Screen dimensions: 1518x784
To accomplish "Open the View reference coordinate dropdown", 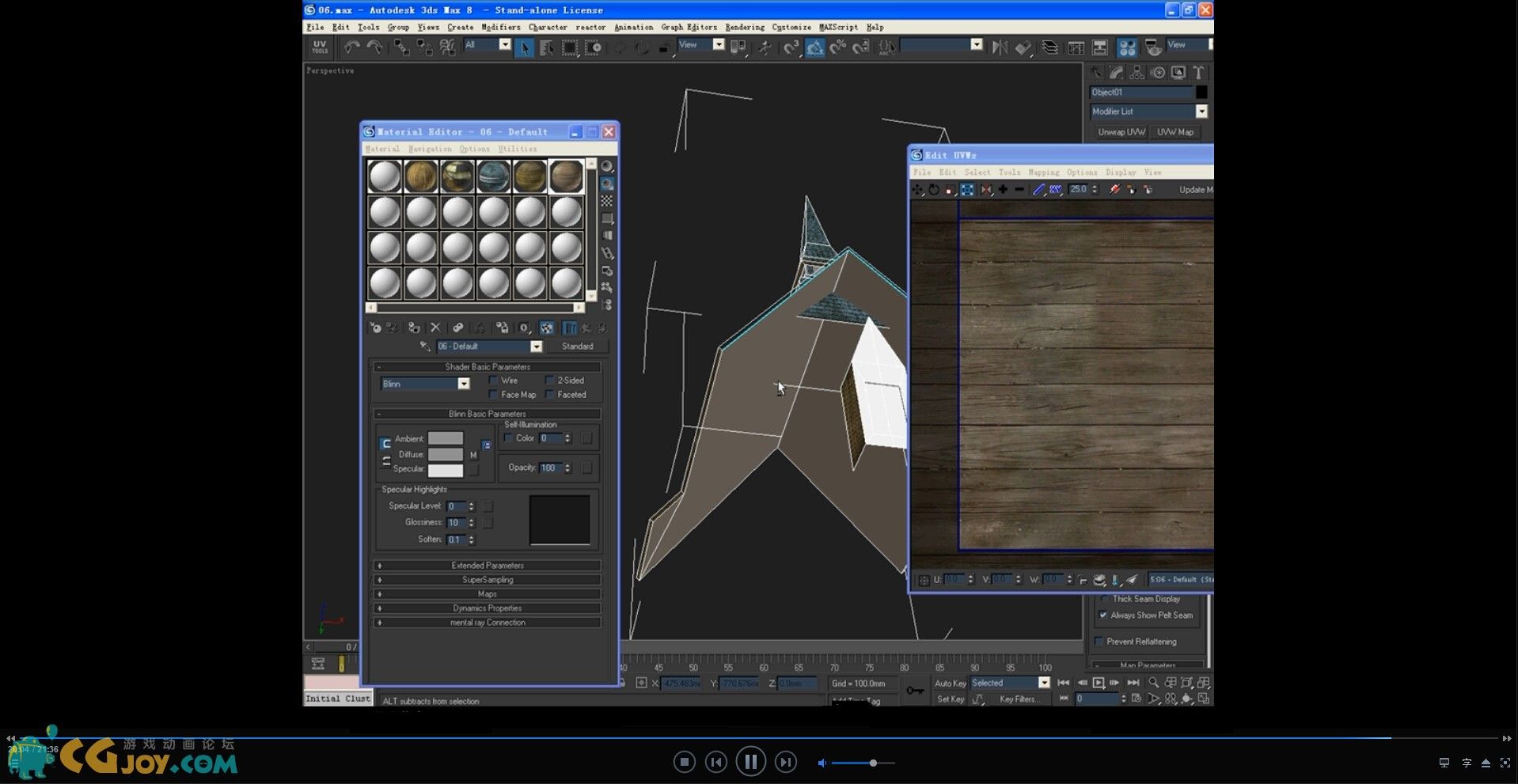I will click(719, 45).
